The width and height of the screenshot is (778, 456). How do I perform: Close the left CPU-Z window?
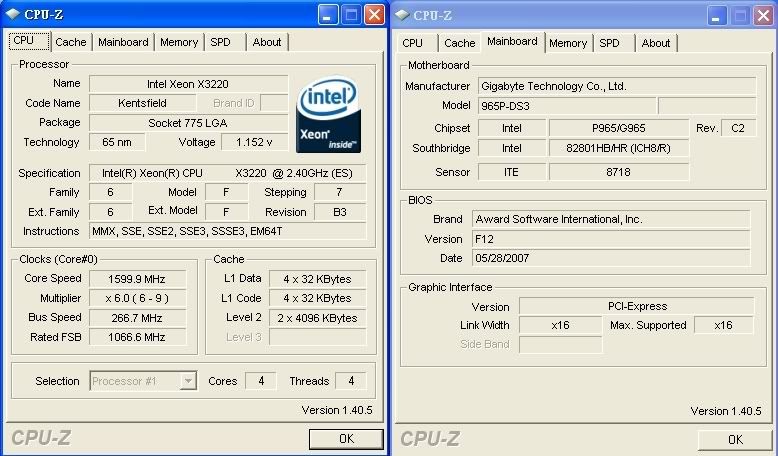pos(375,15)
